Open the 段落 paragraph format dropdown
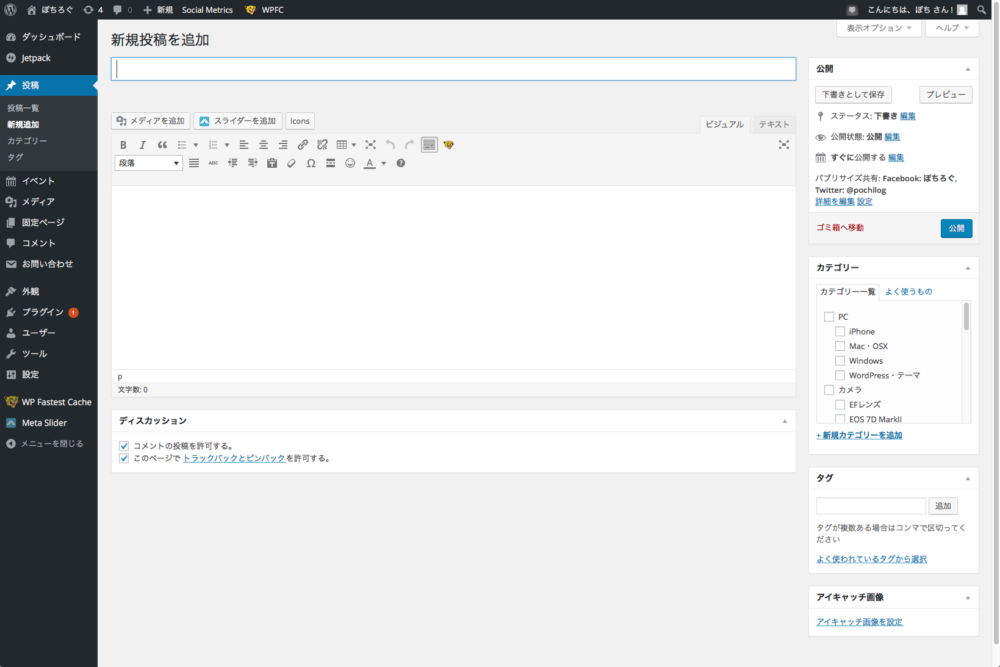 click(x=149, y=163)
